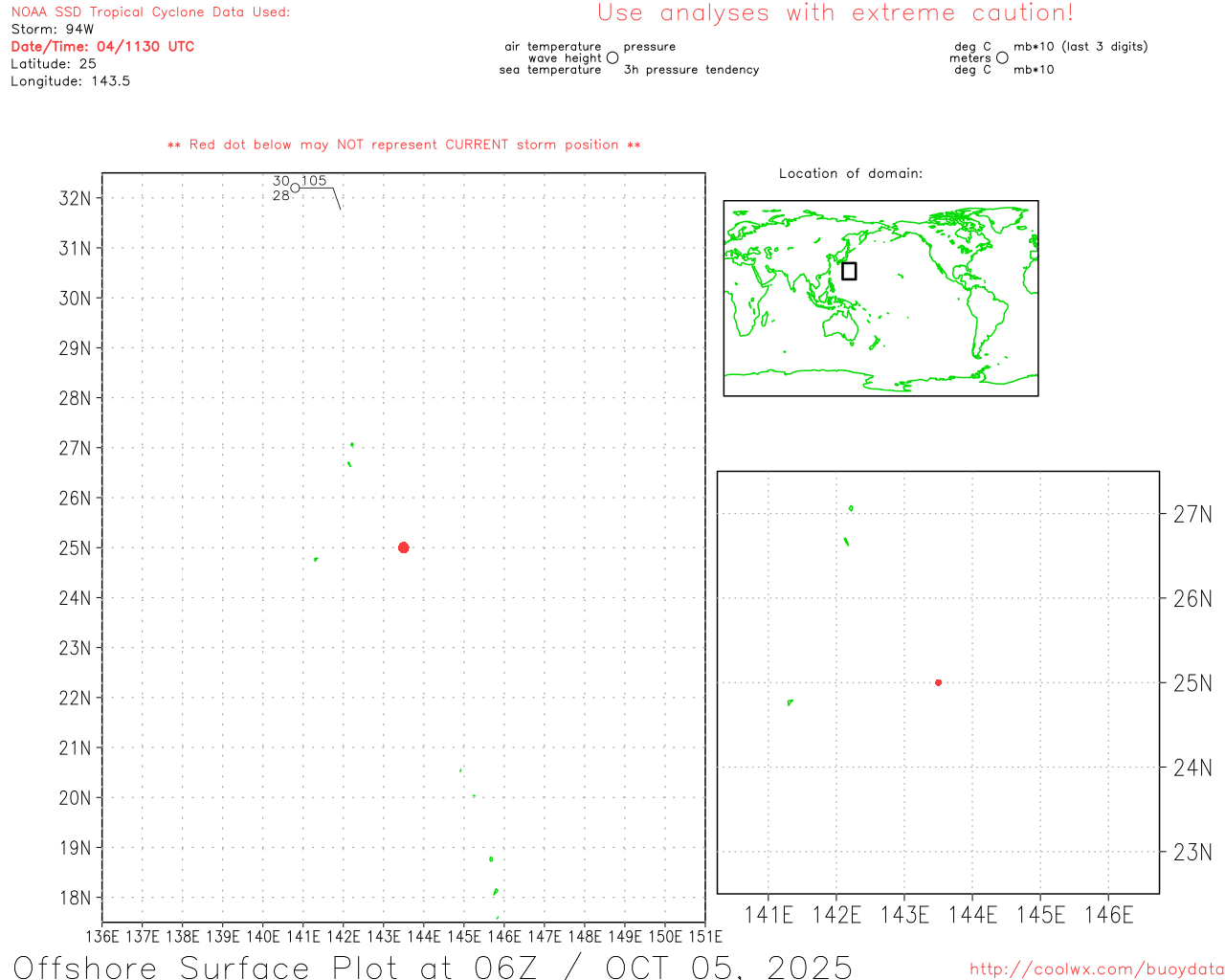Click the green island near 18N in main plot
This screenshot has height=980, width=1225.
pos(495,892)
